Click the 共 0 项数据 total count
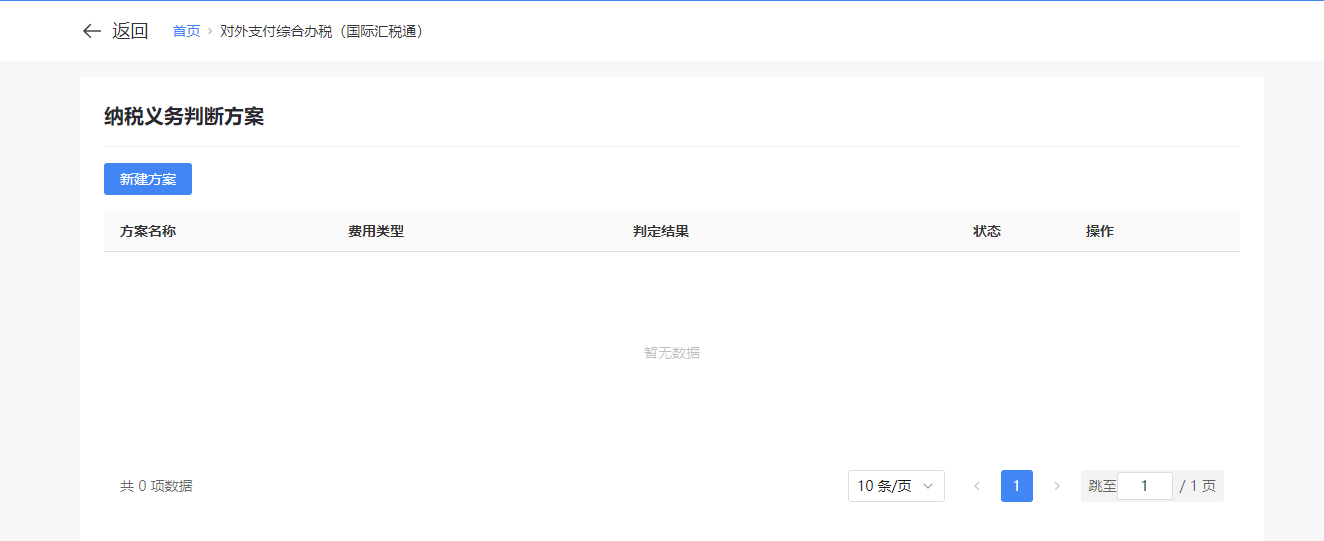This screenshot has width=1324, height=541. 156,486
